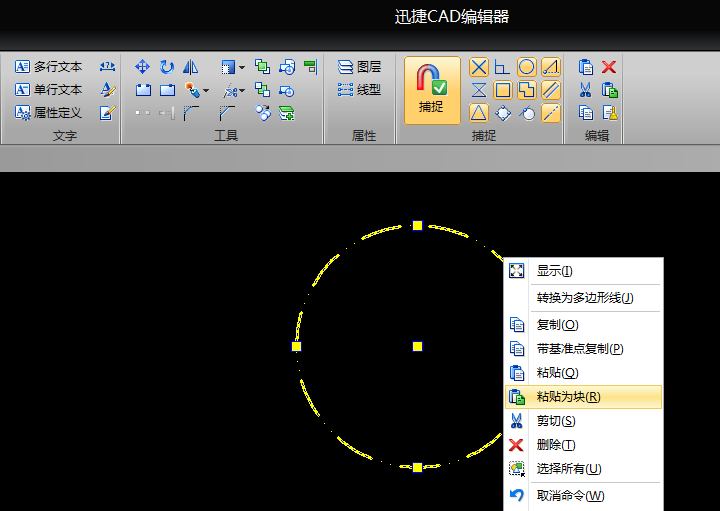720x511 pixels.
Task: Choose 选择所有(U) in context menu
Action: 583,468
